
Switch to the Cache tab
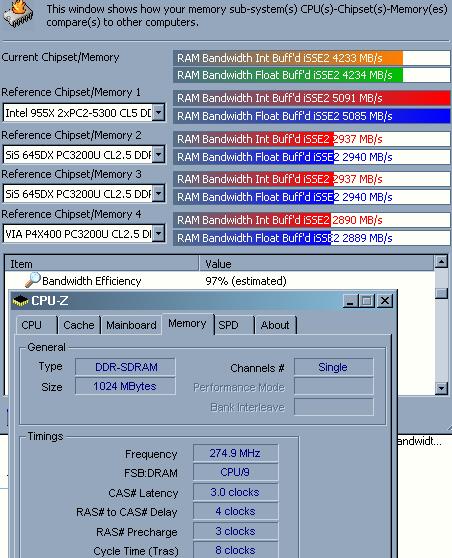click(x=79, y=325)
